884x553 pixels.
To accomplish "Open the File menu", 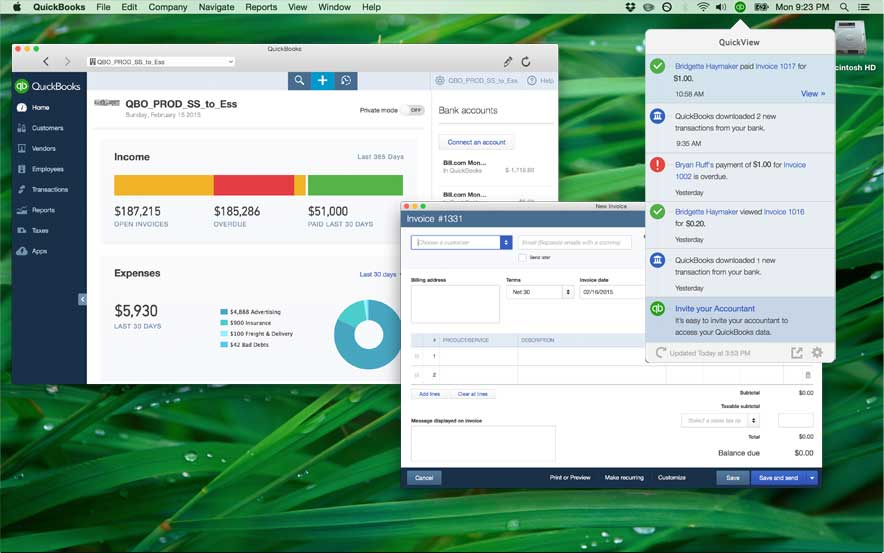I will [103, 7].
